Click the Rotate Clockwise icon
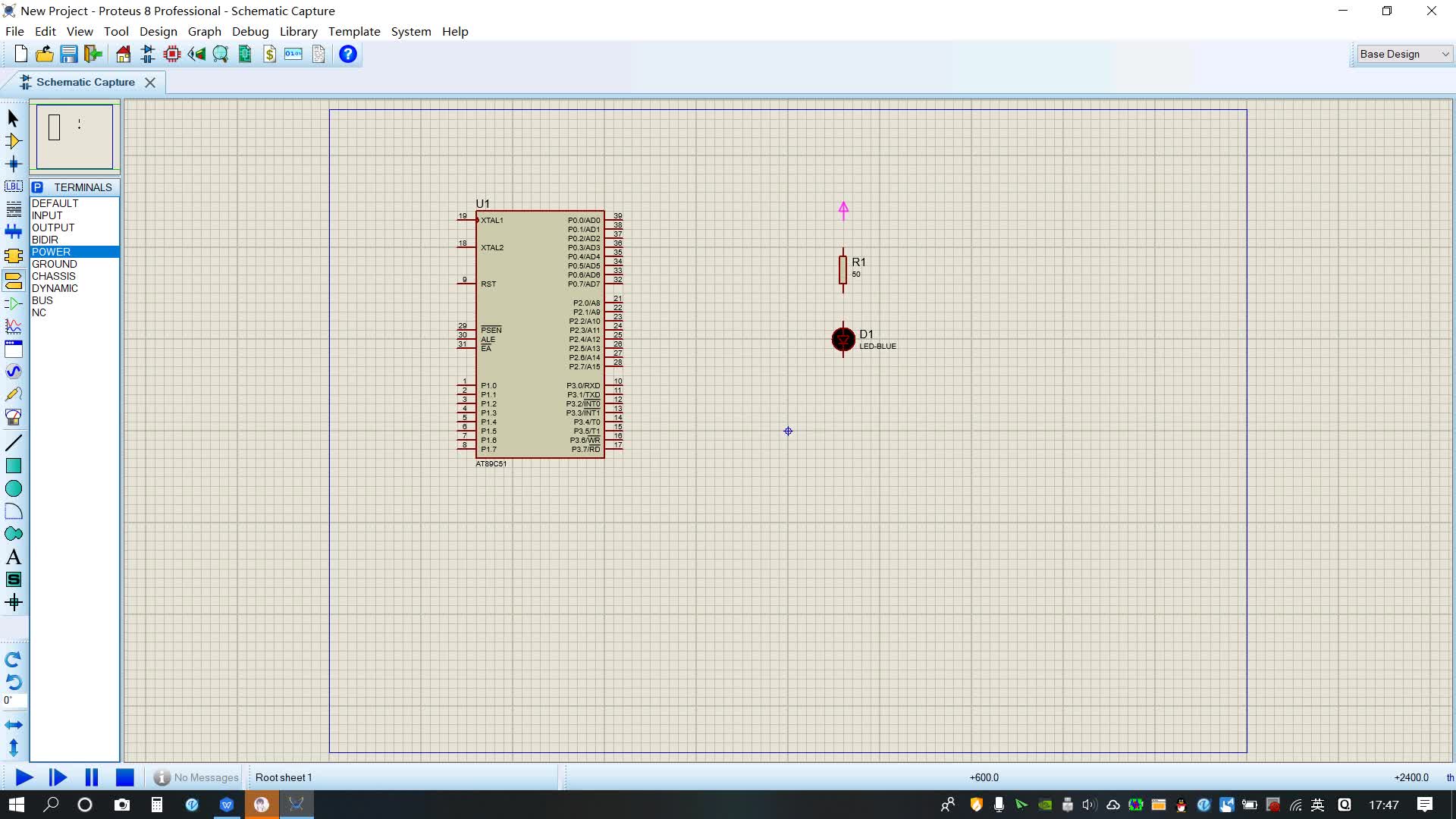 13,659
